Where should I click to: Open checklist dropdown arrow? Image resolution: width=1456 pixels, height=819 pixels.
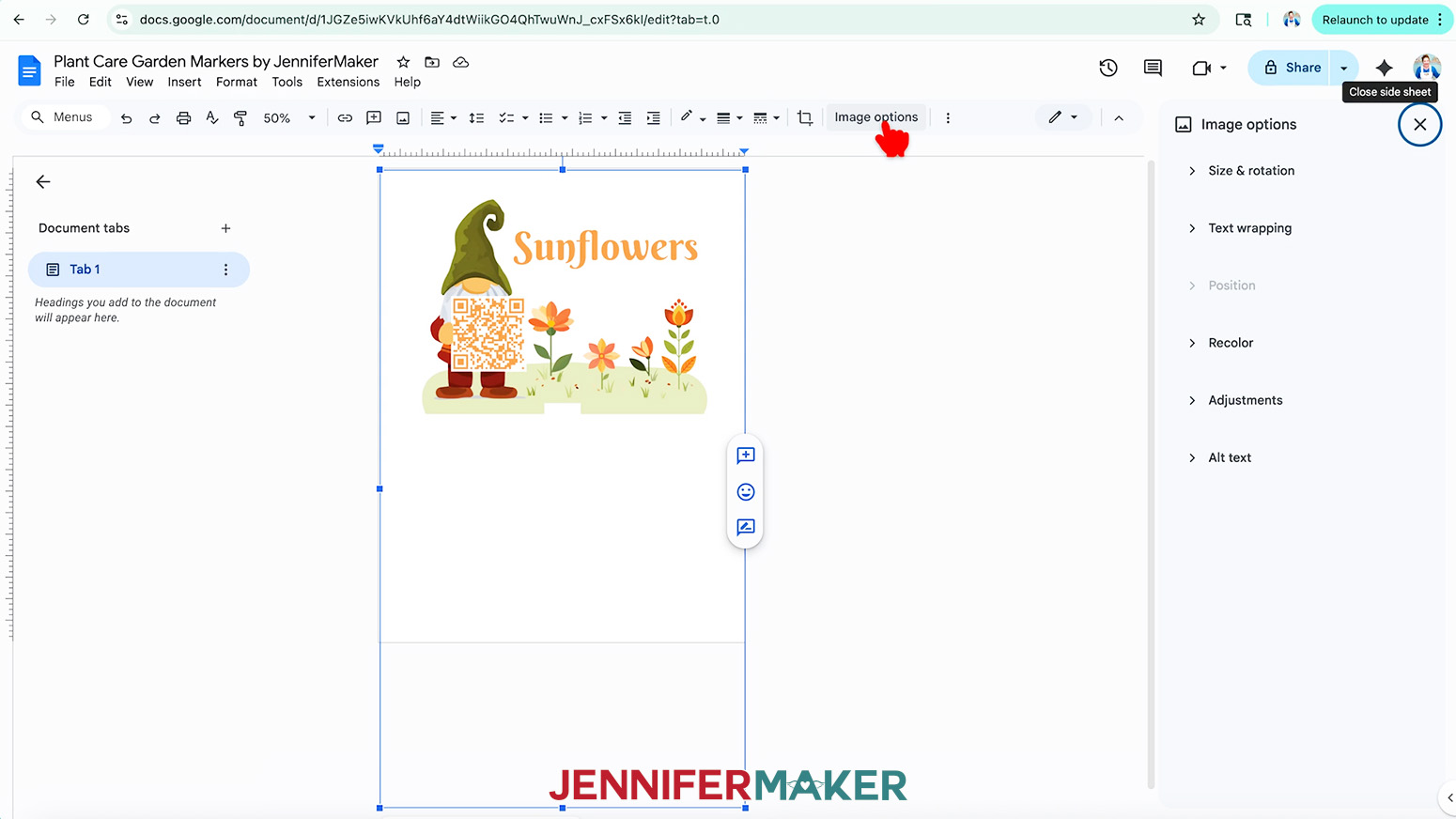(x=525, y=118)
